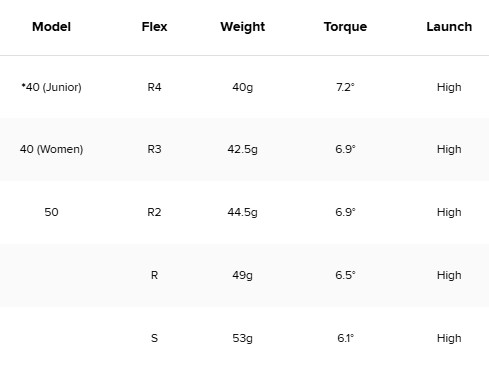489x374 pixels.
Task: Click the Launch column header
Action: point(449,27)
